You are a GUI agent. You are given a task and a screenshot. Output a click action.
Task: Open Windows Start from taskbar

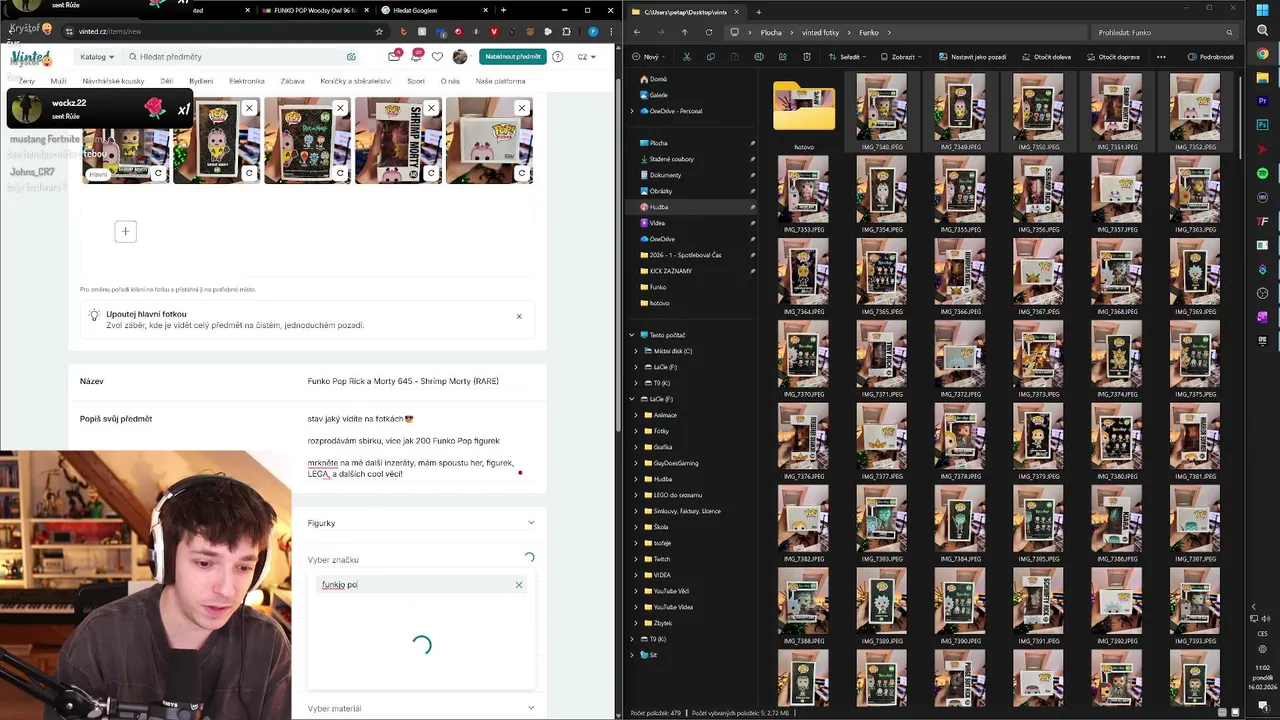click(x=1263, y=9)
